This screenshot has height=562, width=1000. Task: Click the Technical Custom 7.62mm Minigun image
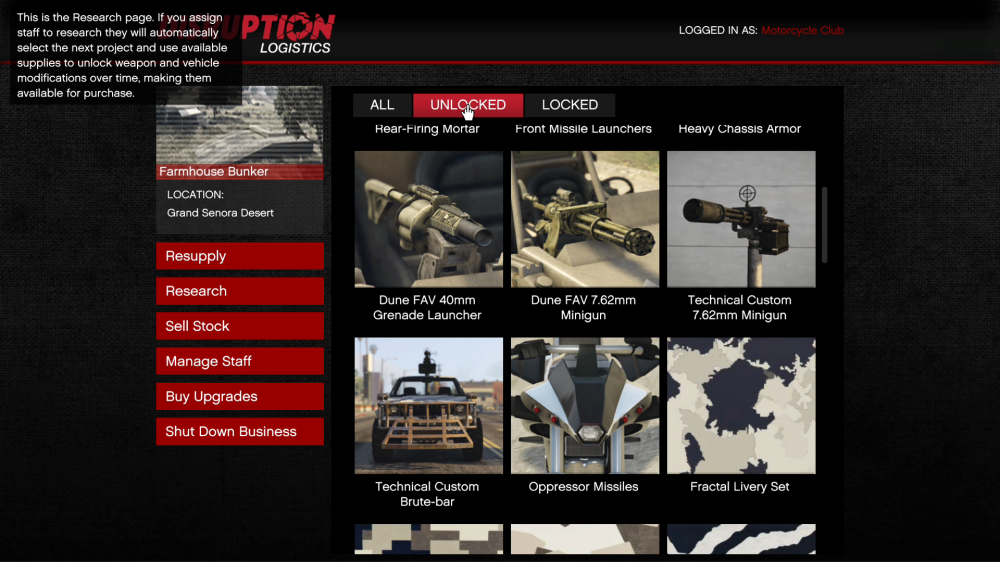(x=741, y=219)
